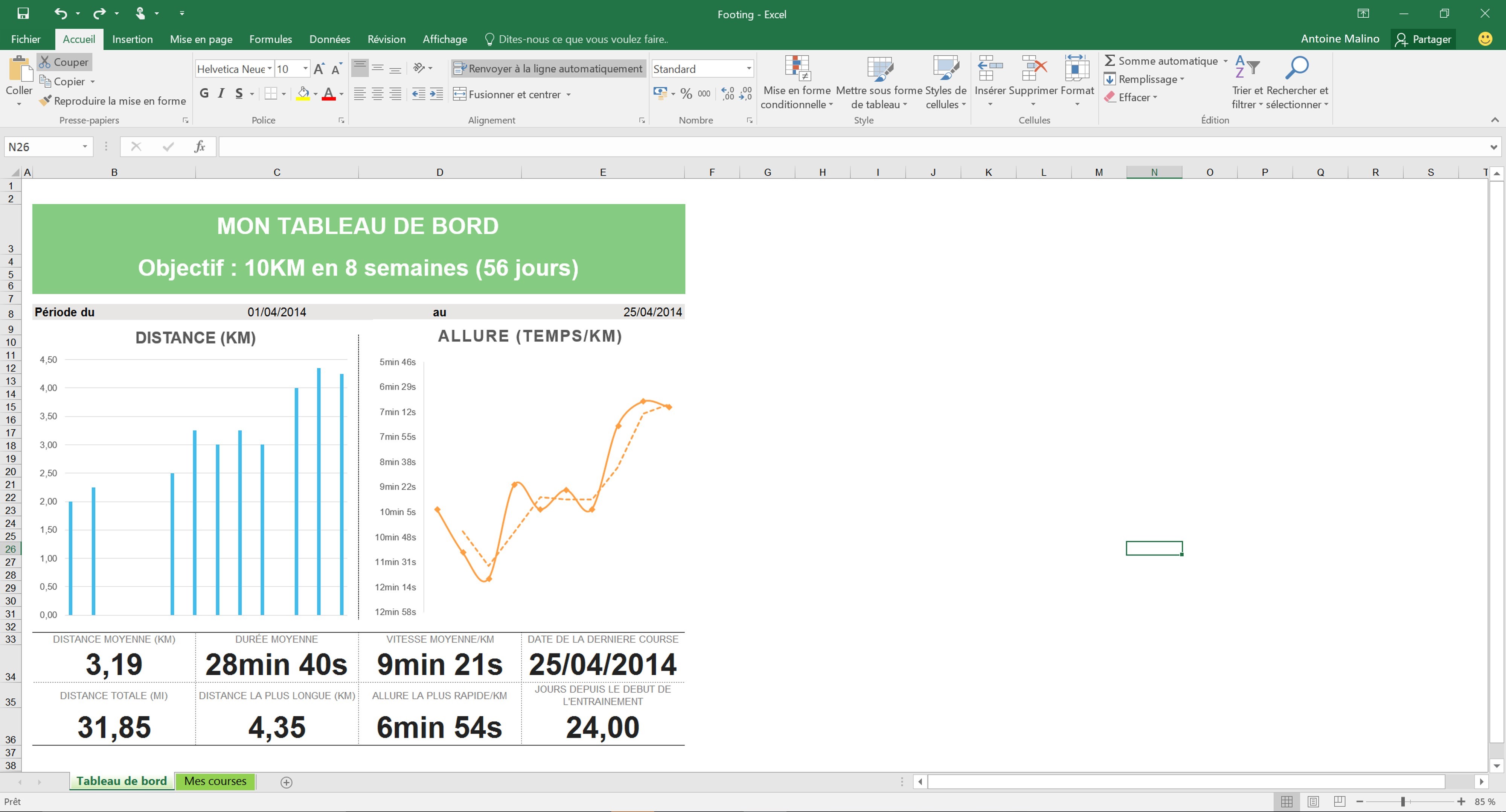Image resolution: width=1506 pixels, height=812 pixels.
Task: Click the zoom slider handle
Action: click(1402, 801)
